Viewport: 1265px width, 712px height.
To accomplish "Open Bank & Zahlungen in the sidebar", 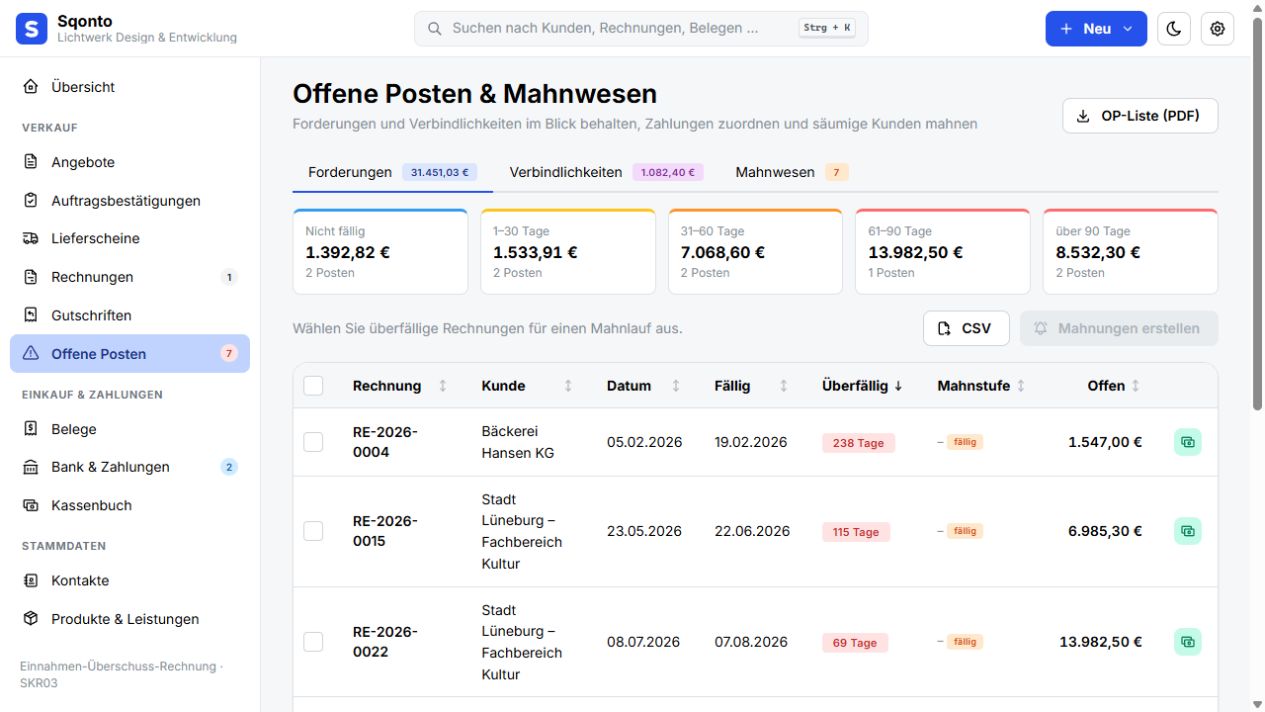I will 130,467.
